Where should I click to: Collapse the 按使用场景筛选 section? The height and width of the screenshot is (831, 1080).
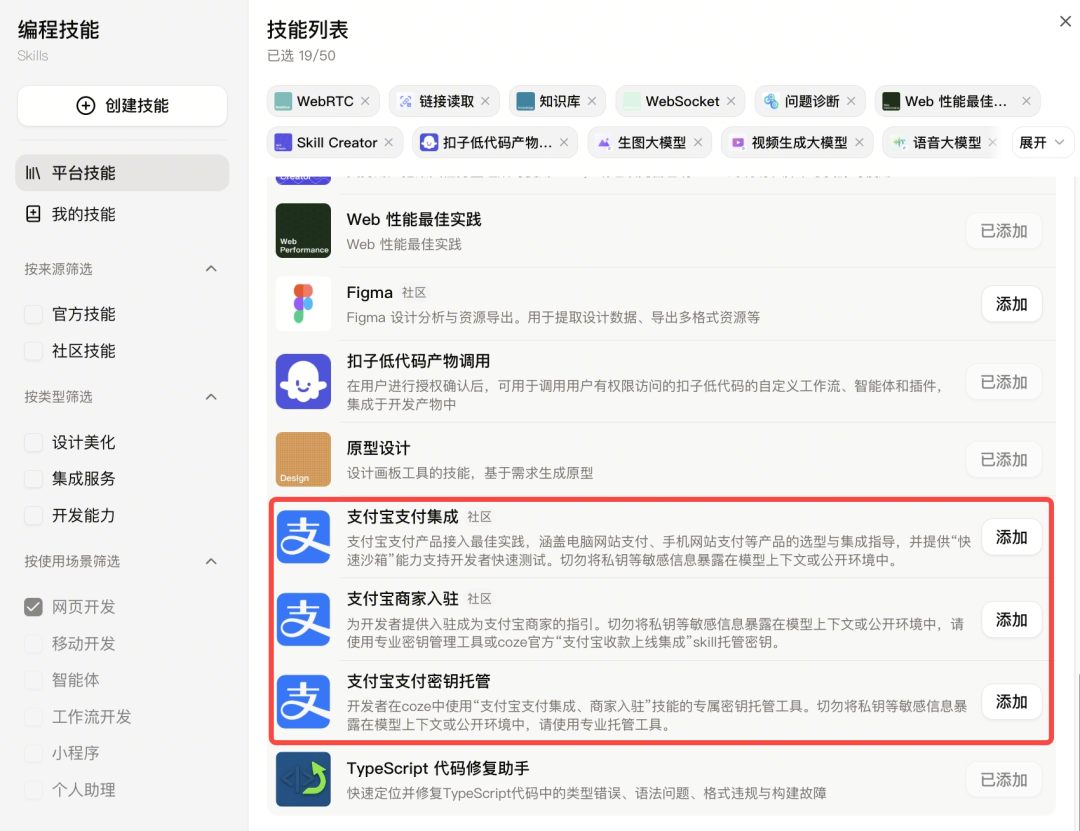(211, 562)
